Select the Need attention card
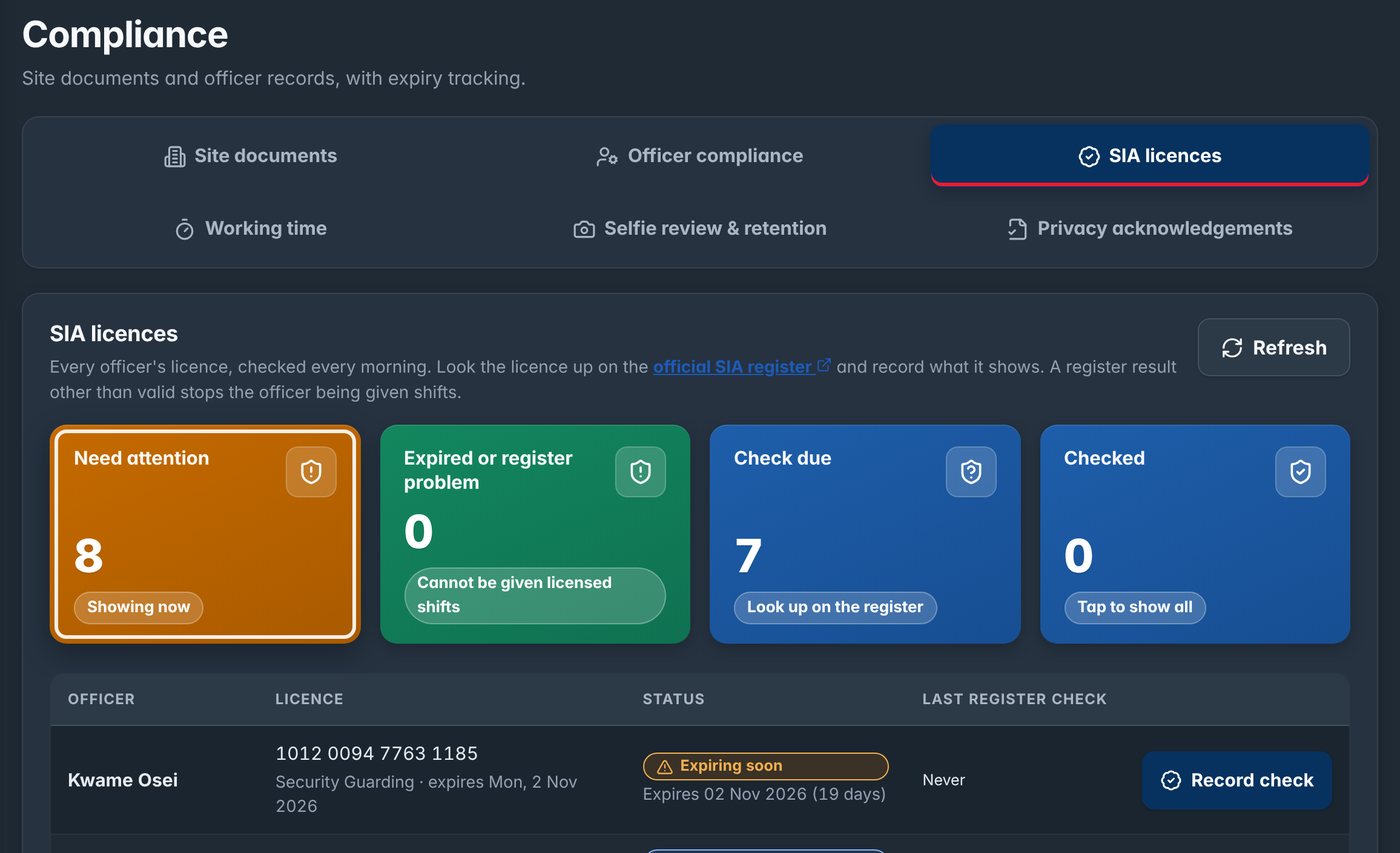The height and width of the screenshot is (853, 1400). coord(205,534)
